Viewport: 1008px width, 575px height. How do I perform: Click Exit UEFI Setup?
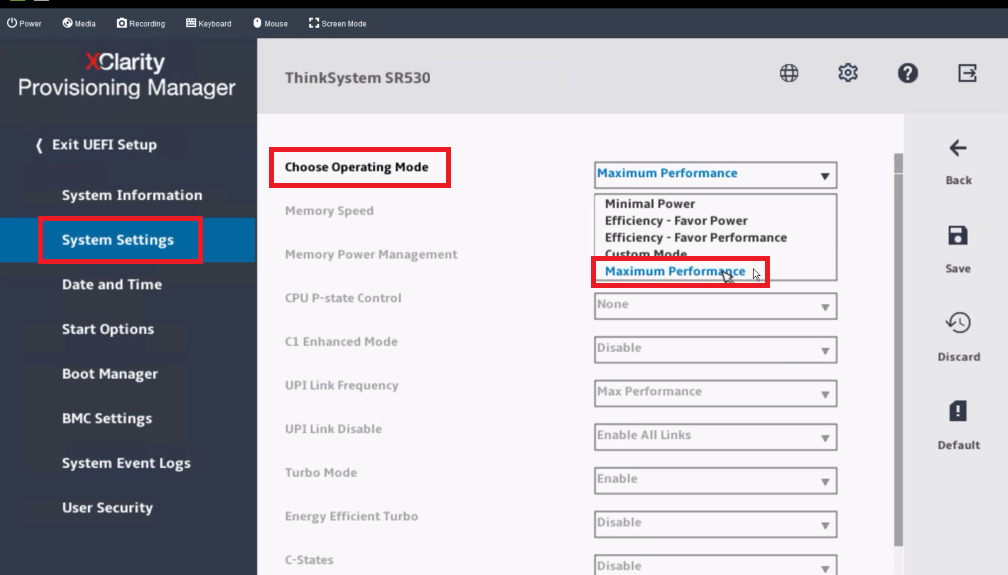pos(96,145)
